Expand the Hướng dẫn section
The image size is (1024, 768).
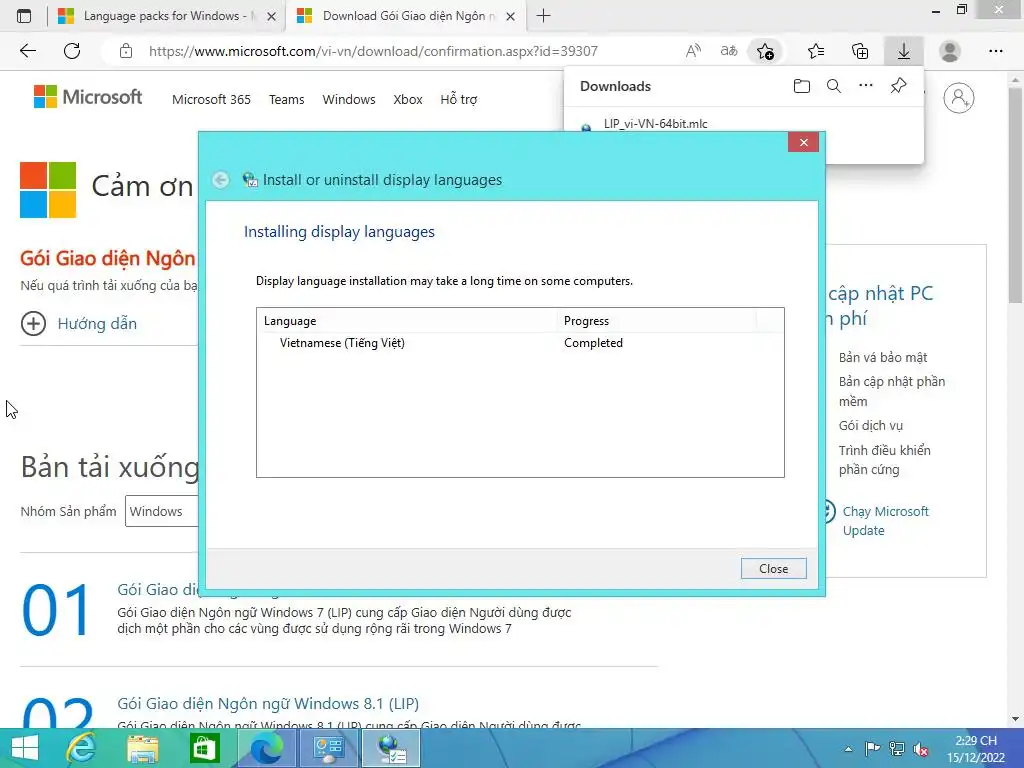79,323
